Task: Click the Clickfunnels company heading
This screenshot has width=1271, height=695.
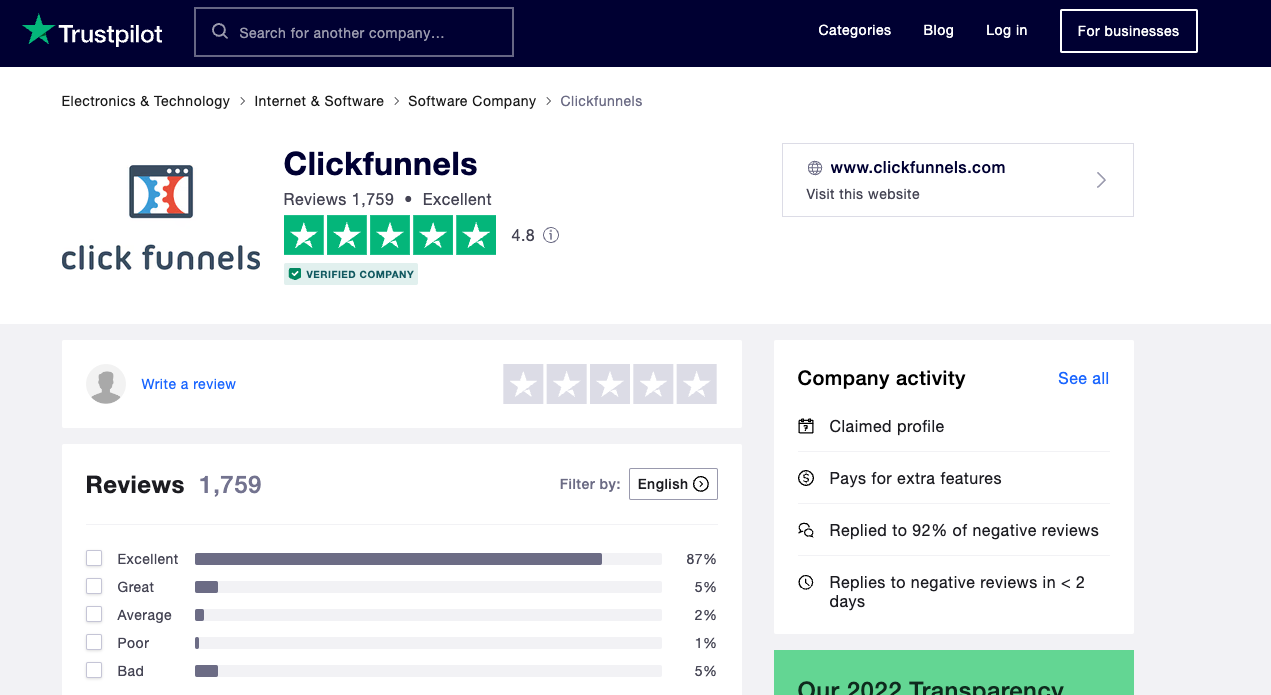Action: 381,164
